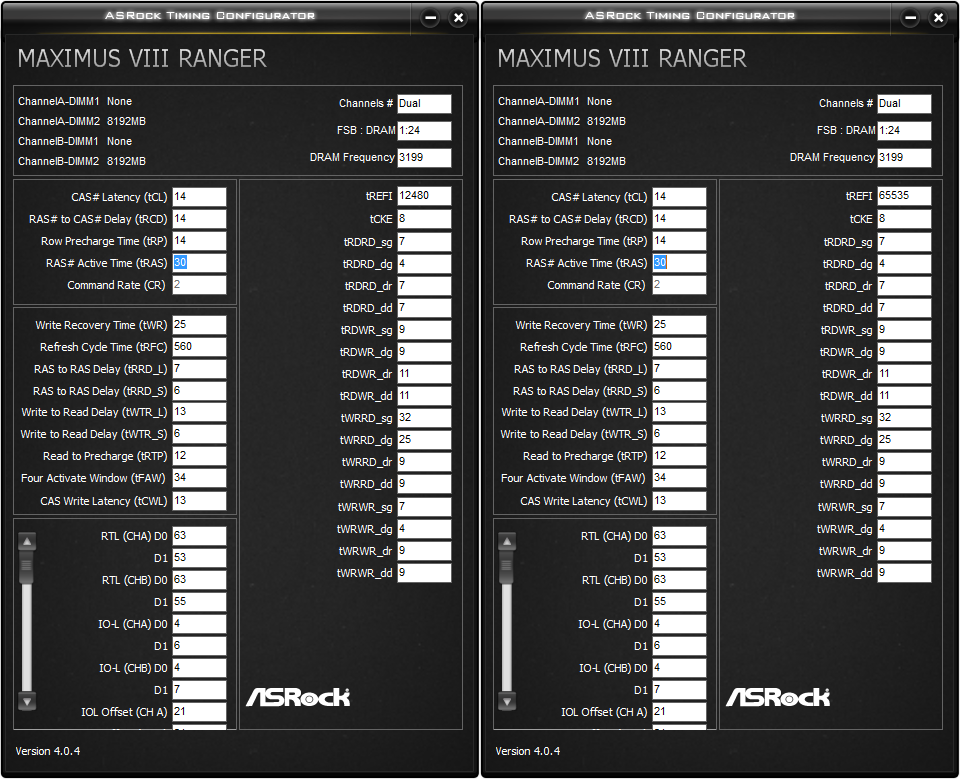Click Command Rate (CR) field in left window
The width and height of the screenshot is (960, 780).
coord(199,285)
